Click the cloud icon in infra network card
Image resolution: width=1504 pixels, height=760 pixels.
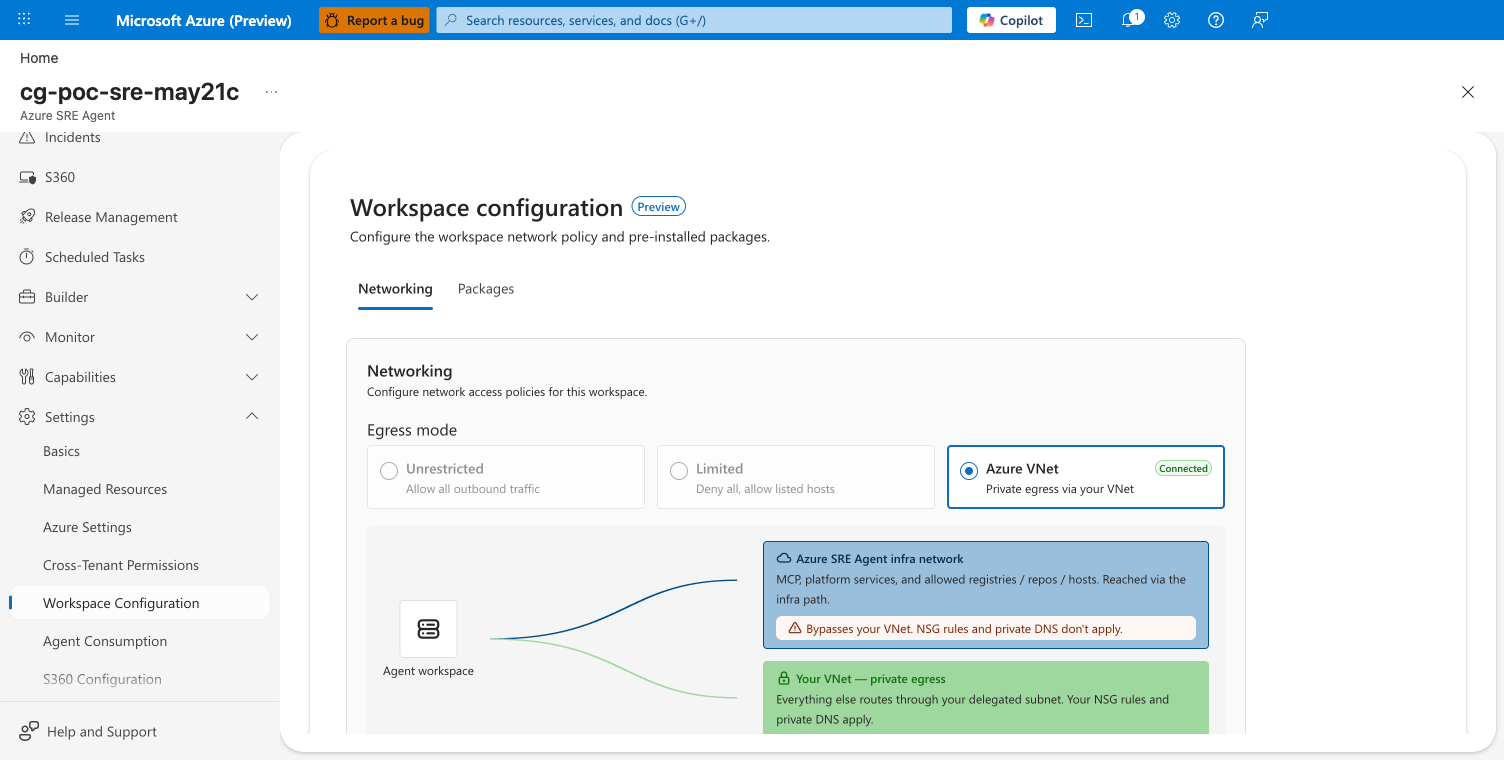pyautogui.click(x=785, y=559)
